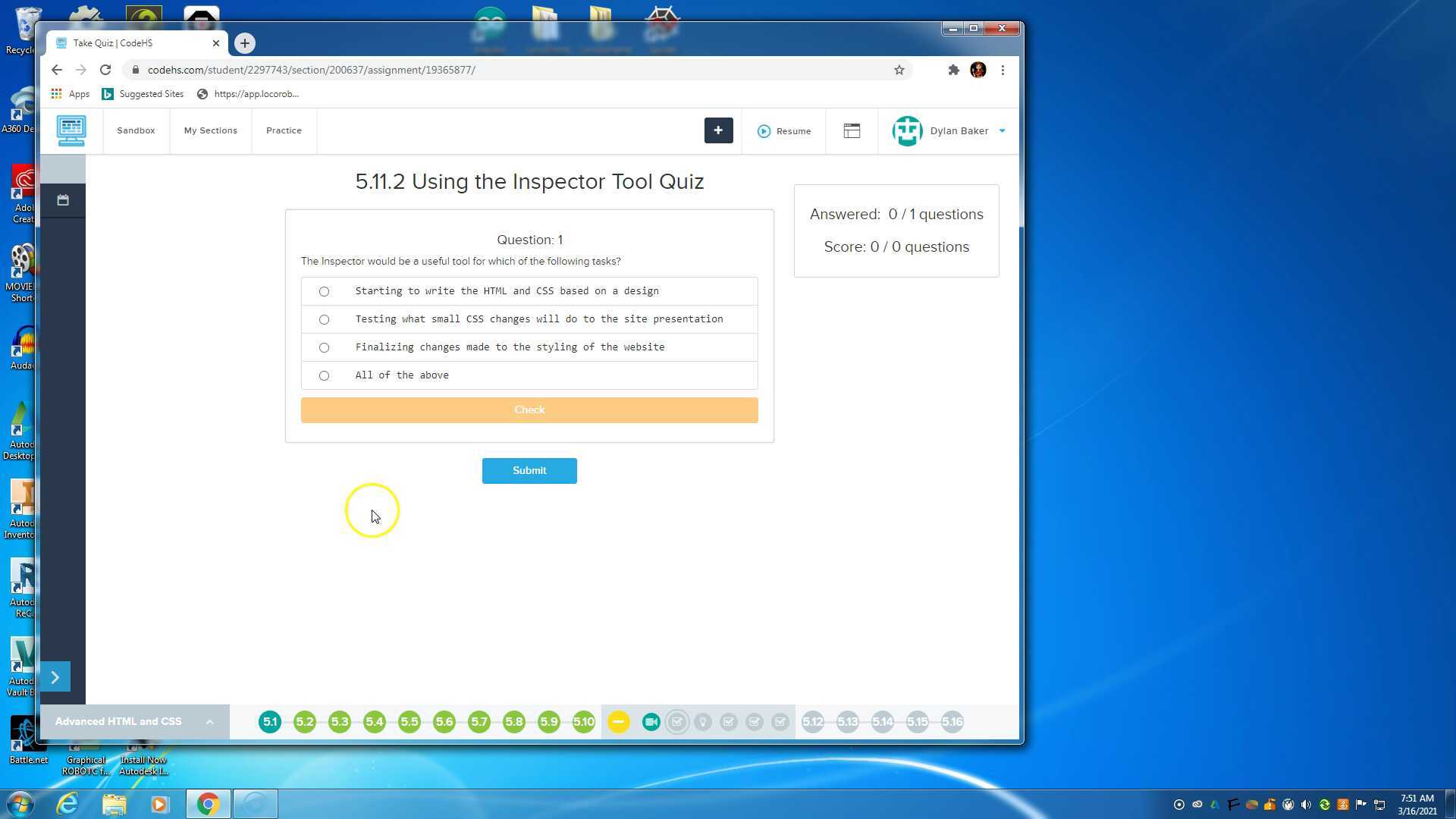
Task: Click the yellow current-lesson progress marker
Action: [x=618, y=721]
